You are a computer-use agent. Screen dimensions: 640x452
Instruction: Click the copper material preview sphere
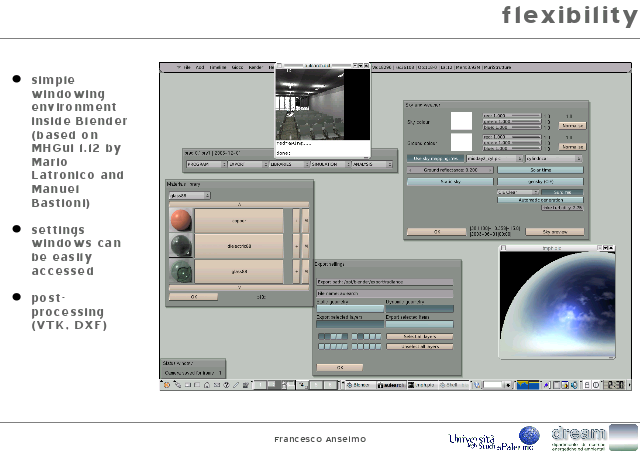coord(180,220)
